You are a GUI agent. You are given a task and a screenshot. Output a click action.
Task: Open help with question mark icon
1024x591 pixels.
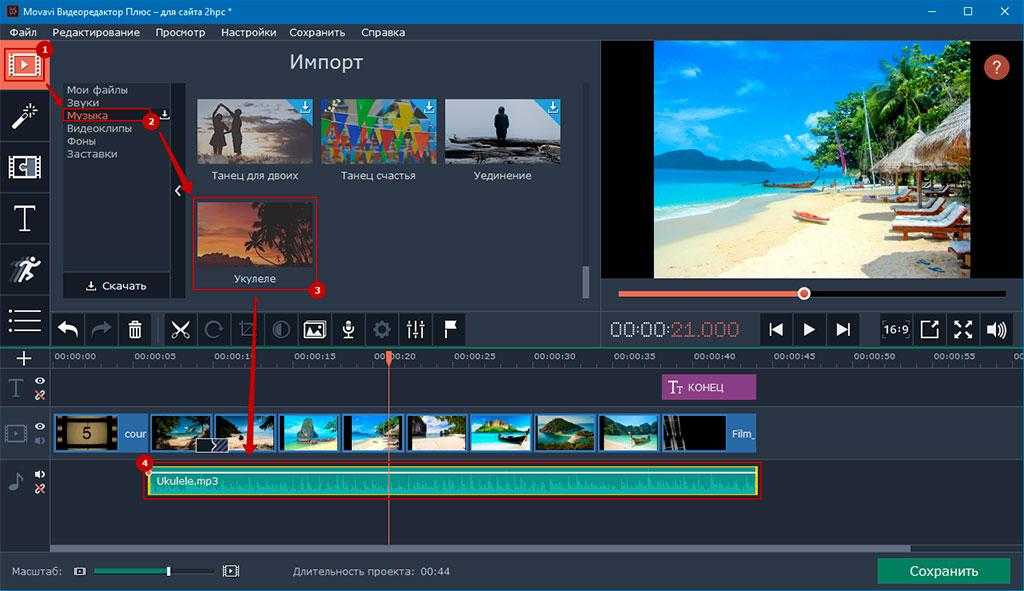pos(997,67)
